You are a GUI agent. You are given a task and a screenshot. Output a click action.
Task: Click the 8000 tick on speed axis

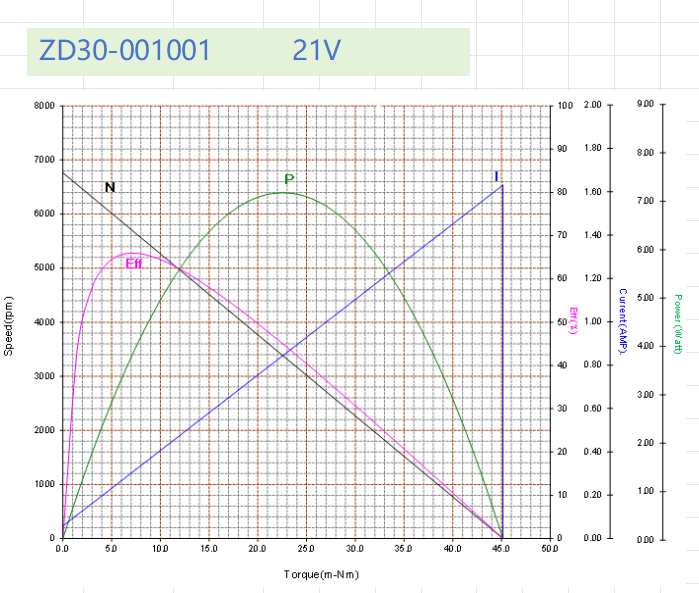pos(44,106)
